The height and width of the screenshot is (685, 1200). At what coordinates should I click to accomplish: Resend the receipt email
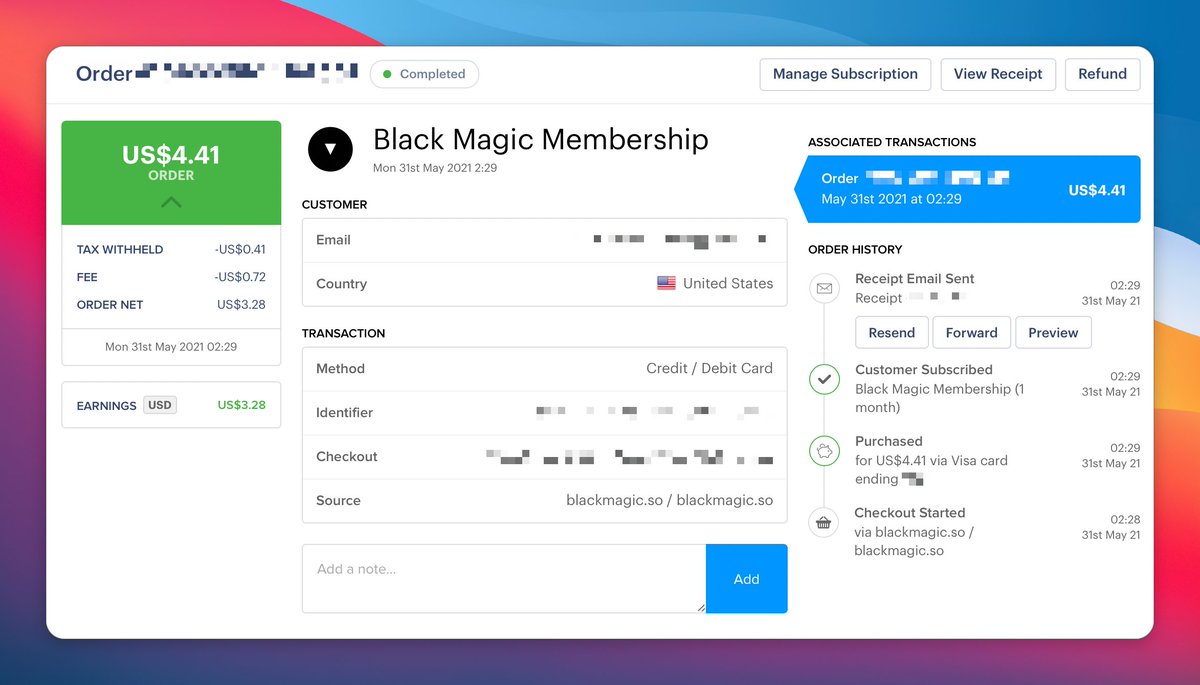[891, 332]
